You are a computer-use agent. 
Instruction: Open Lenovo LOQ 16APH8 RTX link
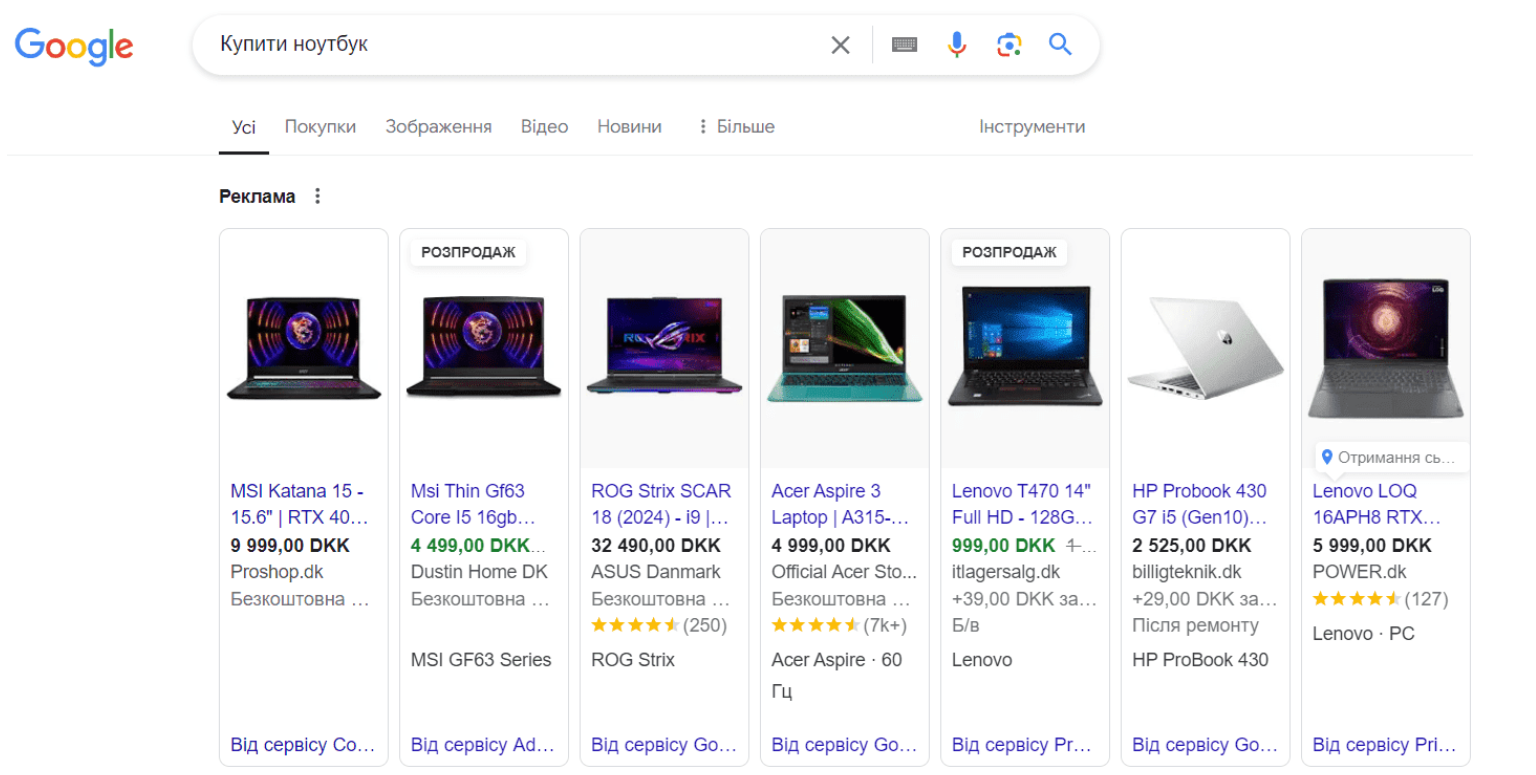pos(1377,504)
